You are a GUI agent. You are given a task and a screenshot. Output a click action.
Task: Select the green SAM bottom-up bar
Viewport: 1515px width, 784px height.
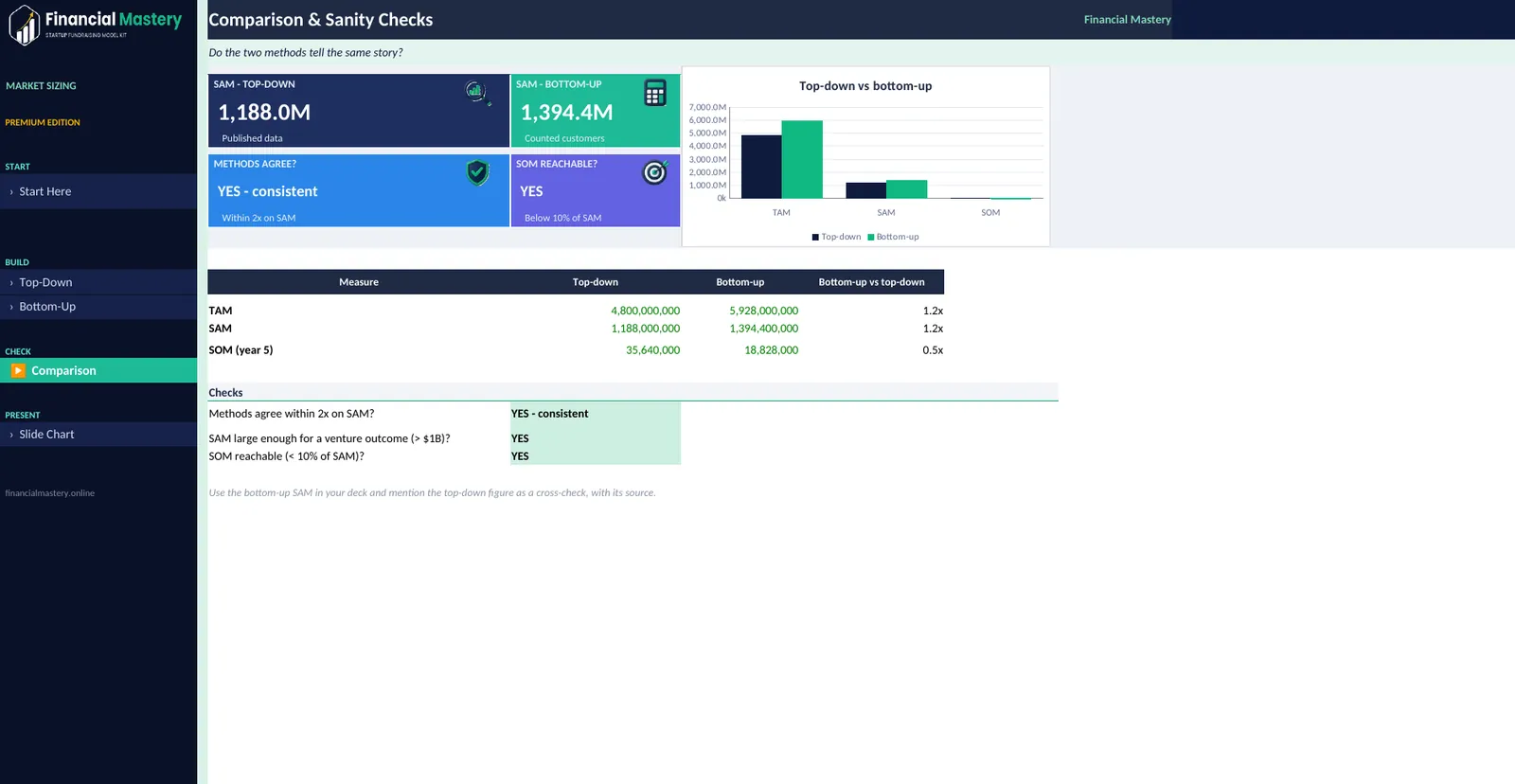point(906,189)
